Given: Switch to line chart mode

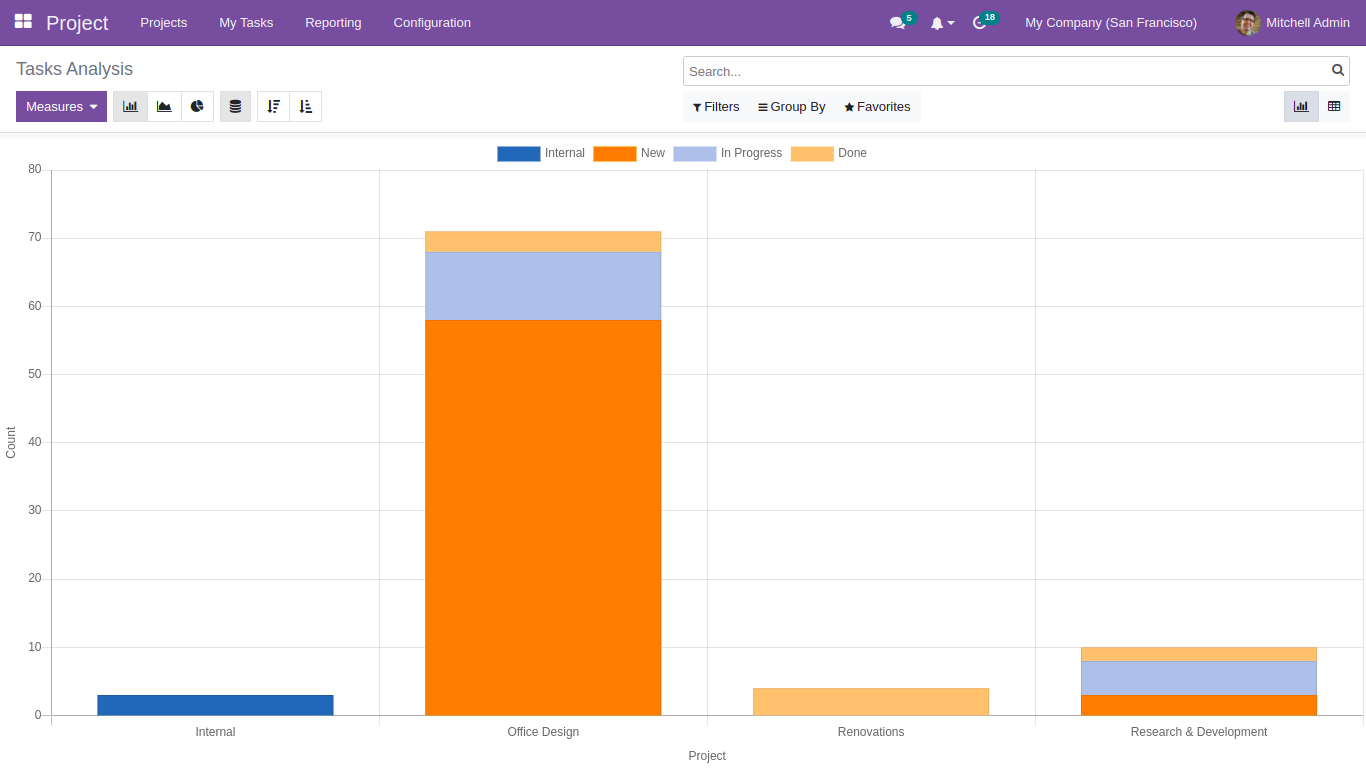Looking at the screenshot, I should coord(164,107).
